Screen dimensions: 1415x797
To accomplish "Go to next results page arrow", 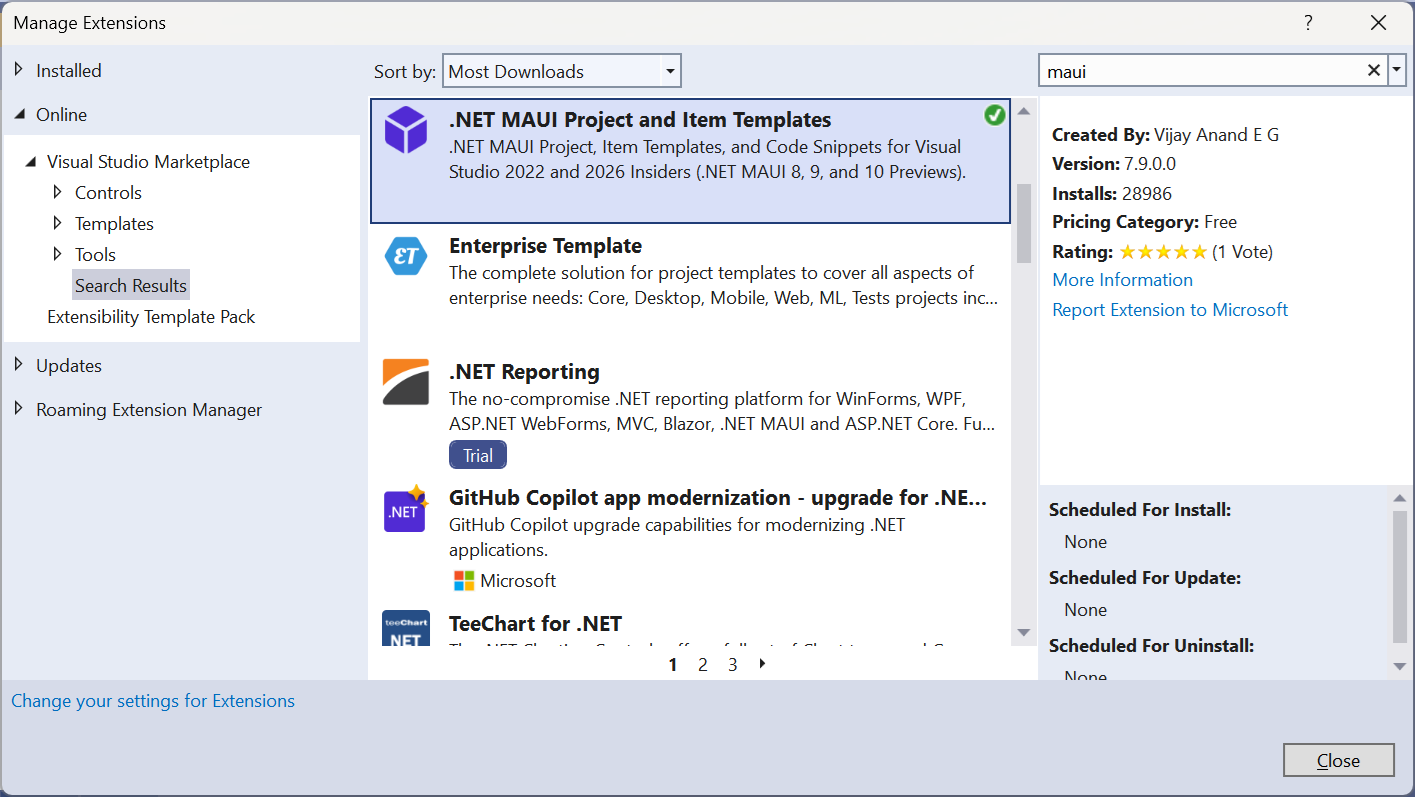I will point(763,663).
